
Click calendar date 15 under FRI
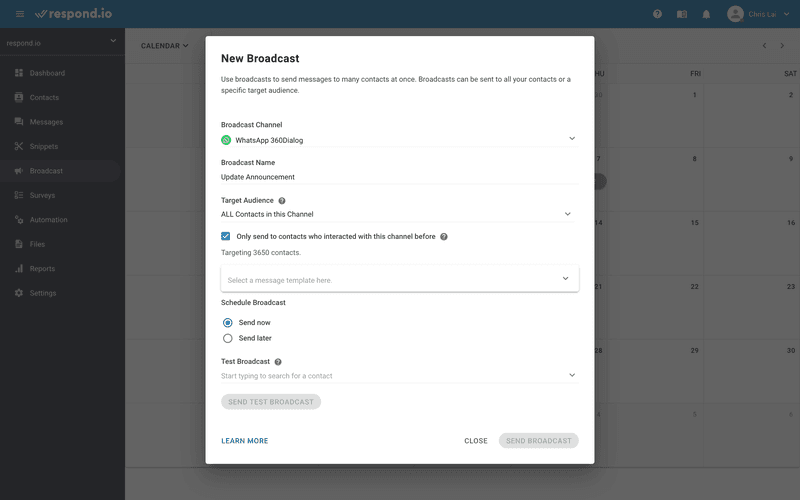pyautogui.click(x=694, y=222)
